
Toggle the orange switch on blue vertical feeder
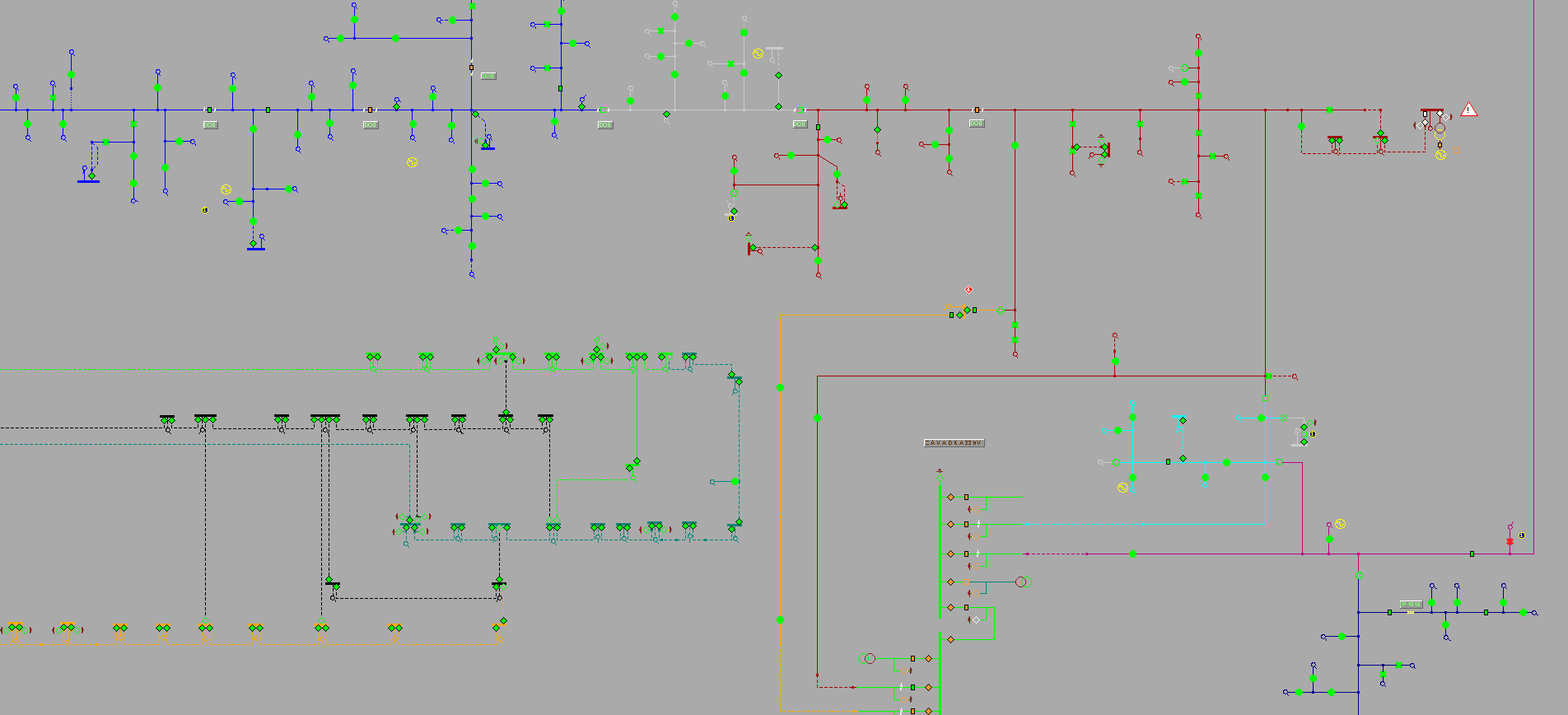pos(471,67)
